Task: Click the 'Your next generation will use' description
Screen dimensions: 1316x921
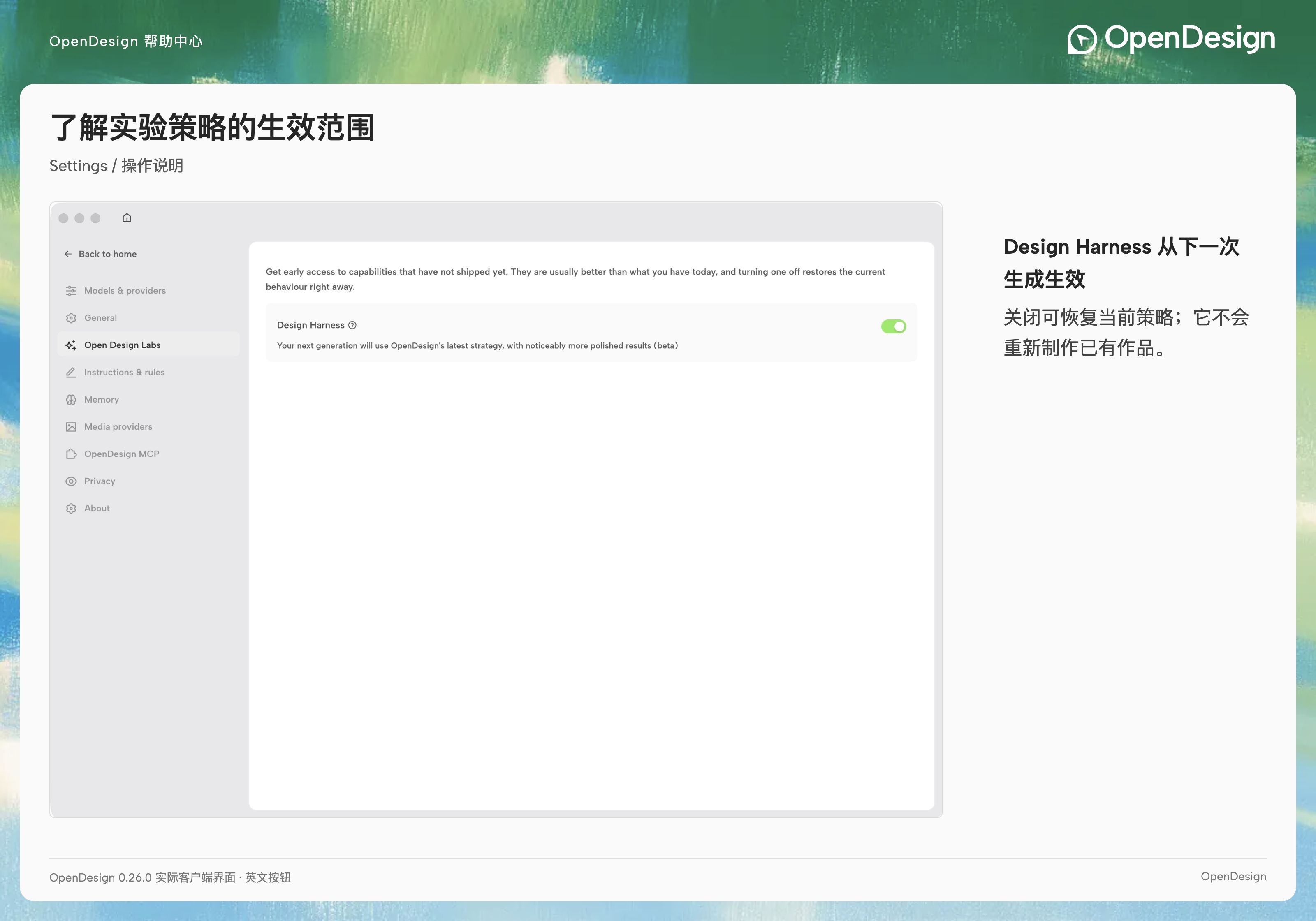Action: (477, 346)
